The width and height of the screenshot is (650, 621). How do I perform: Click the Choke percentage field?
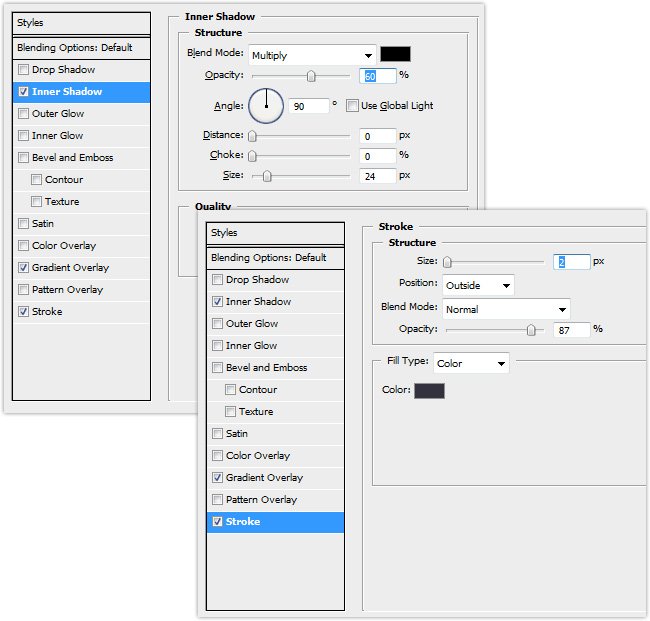coord(378,156)
